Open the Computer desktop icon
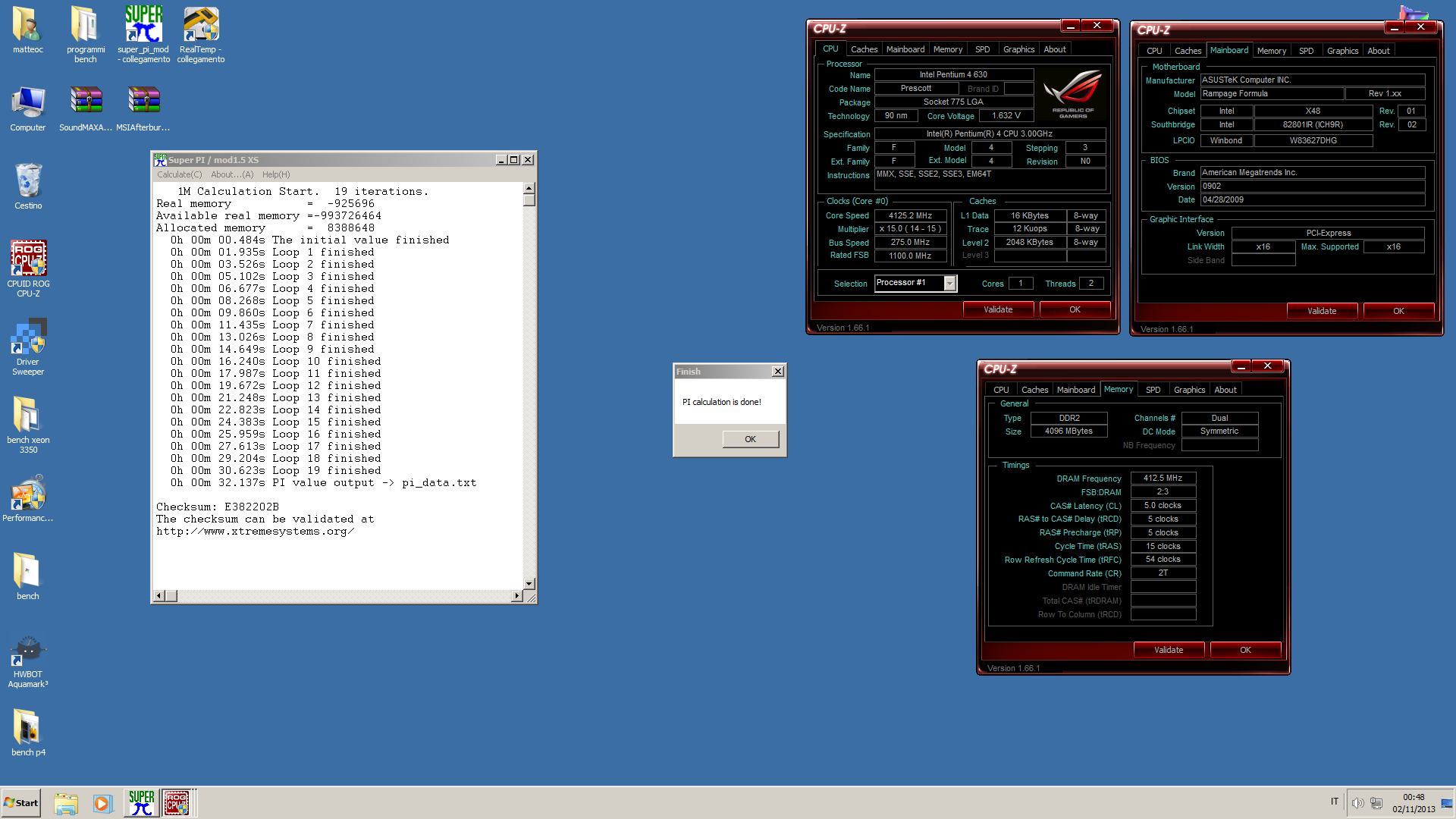Screen dimensions: 1456x819 point(28,108)
